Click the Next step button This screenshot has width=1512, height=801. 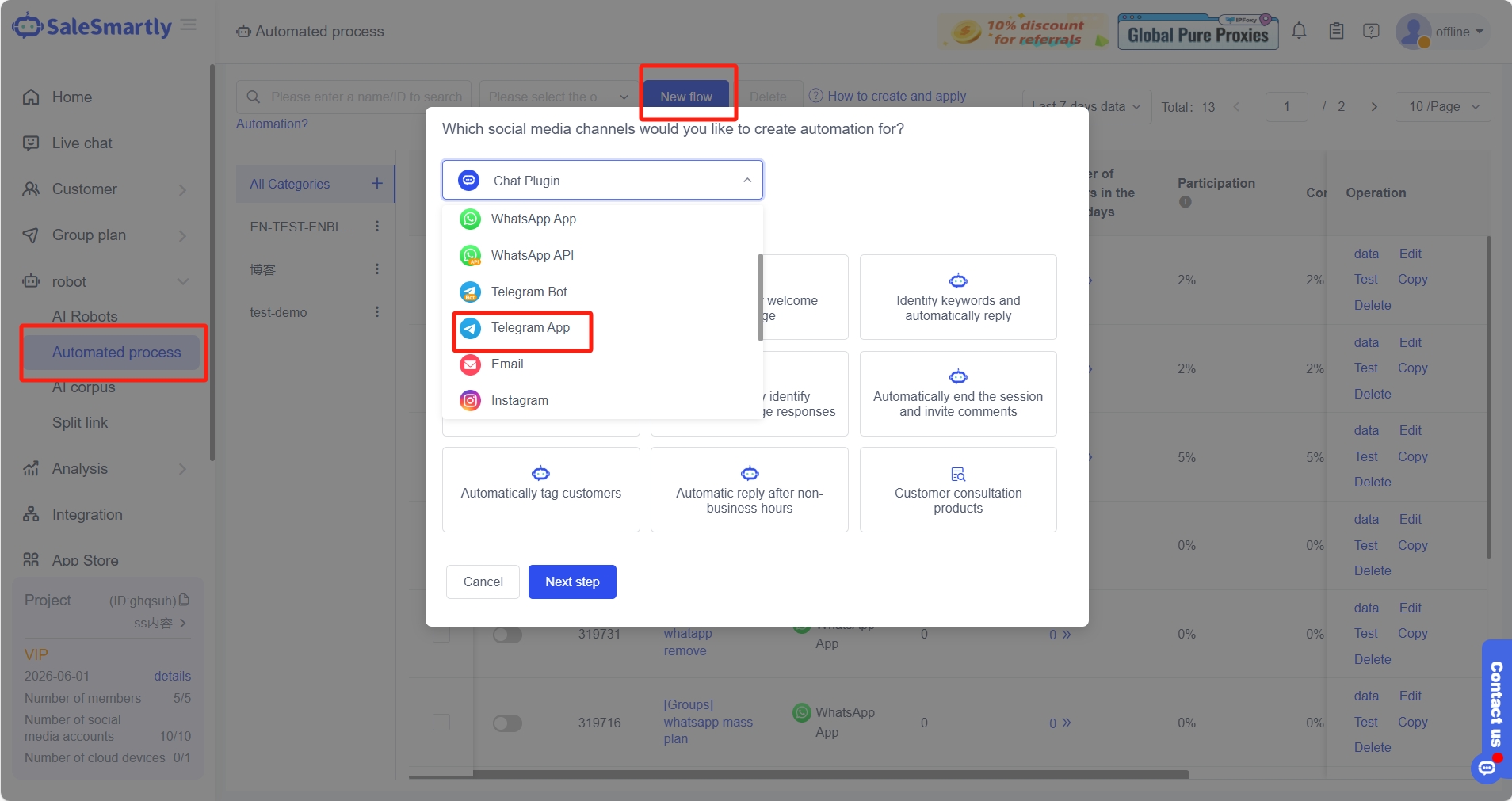(572, 582)
